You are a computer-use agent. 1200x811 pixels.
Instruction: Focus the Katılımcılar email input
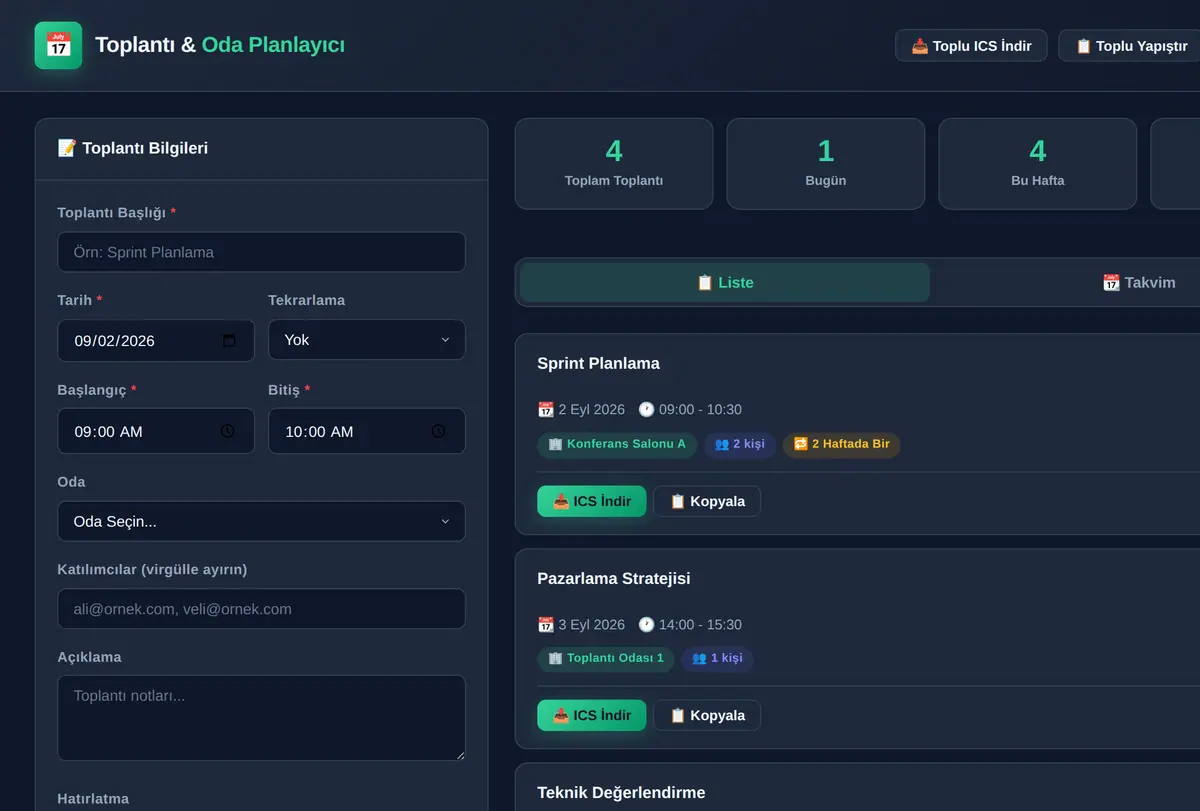(x=261, y=609)
